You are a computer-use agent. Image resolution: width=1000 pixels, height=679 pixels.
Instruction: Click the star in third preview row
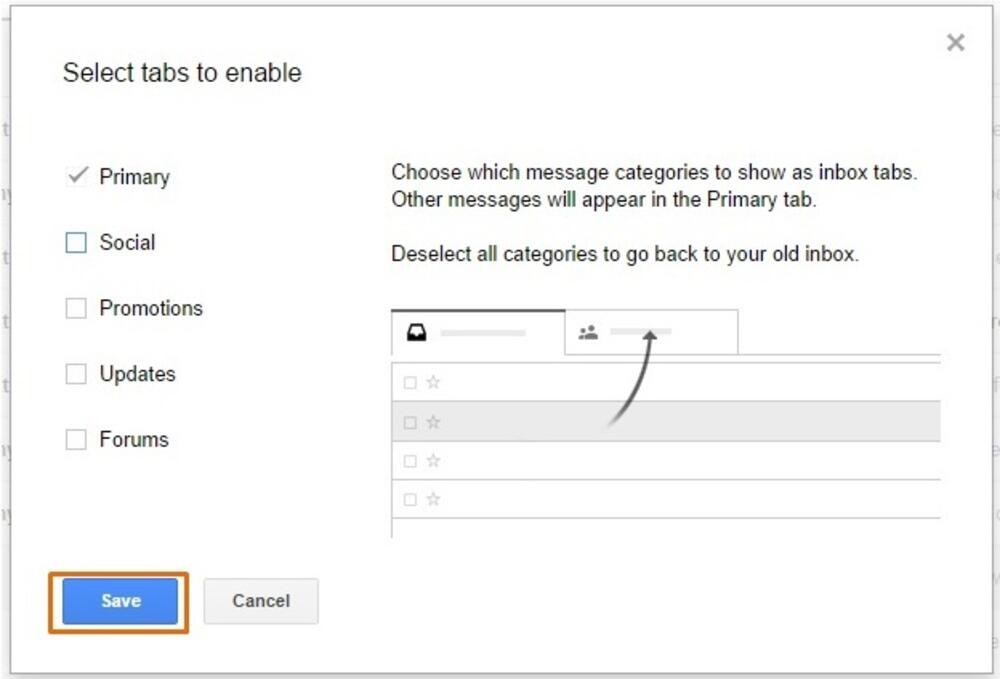(433, 461)
